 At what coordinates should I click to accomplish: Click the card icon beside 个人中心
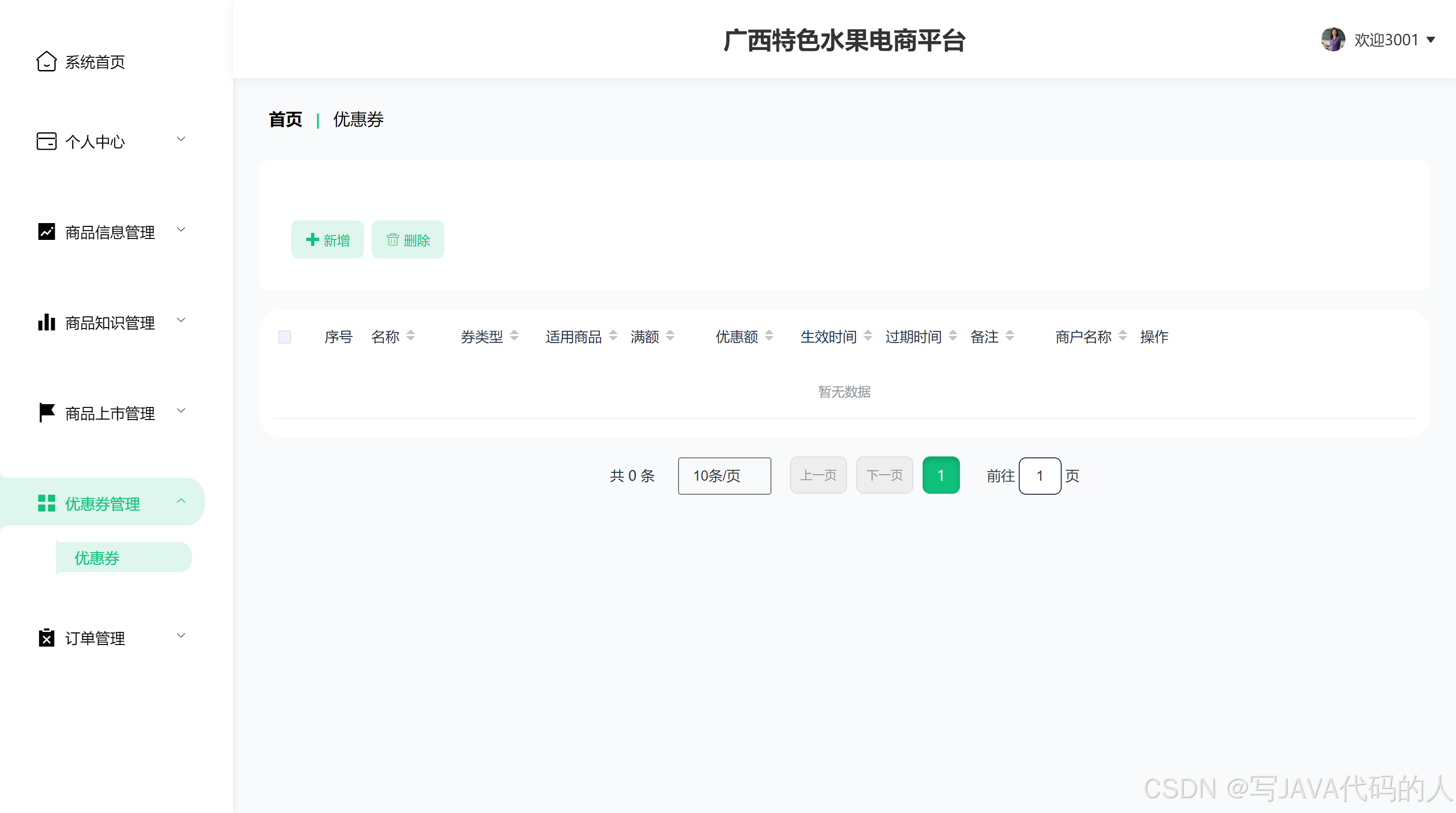46,141
